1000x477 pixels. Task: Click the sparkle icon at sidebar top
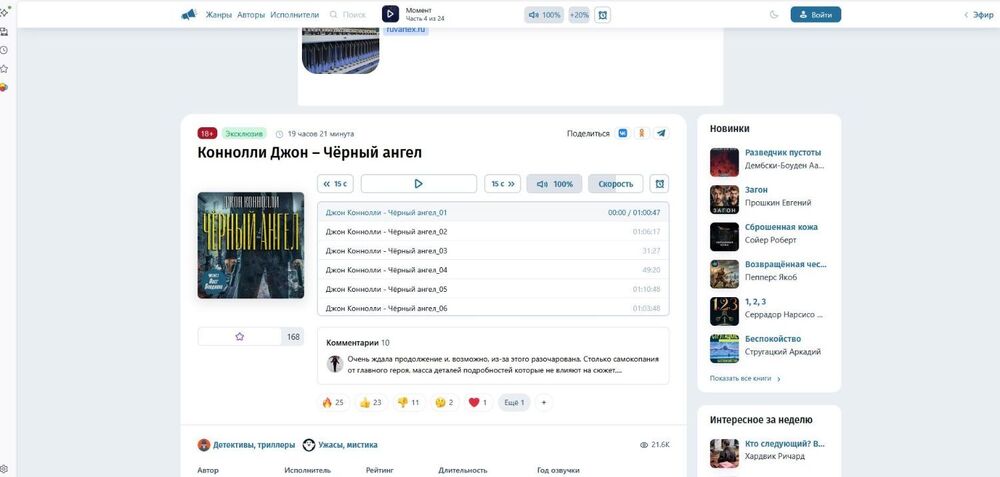[4, 12]
